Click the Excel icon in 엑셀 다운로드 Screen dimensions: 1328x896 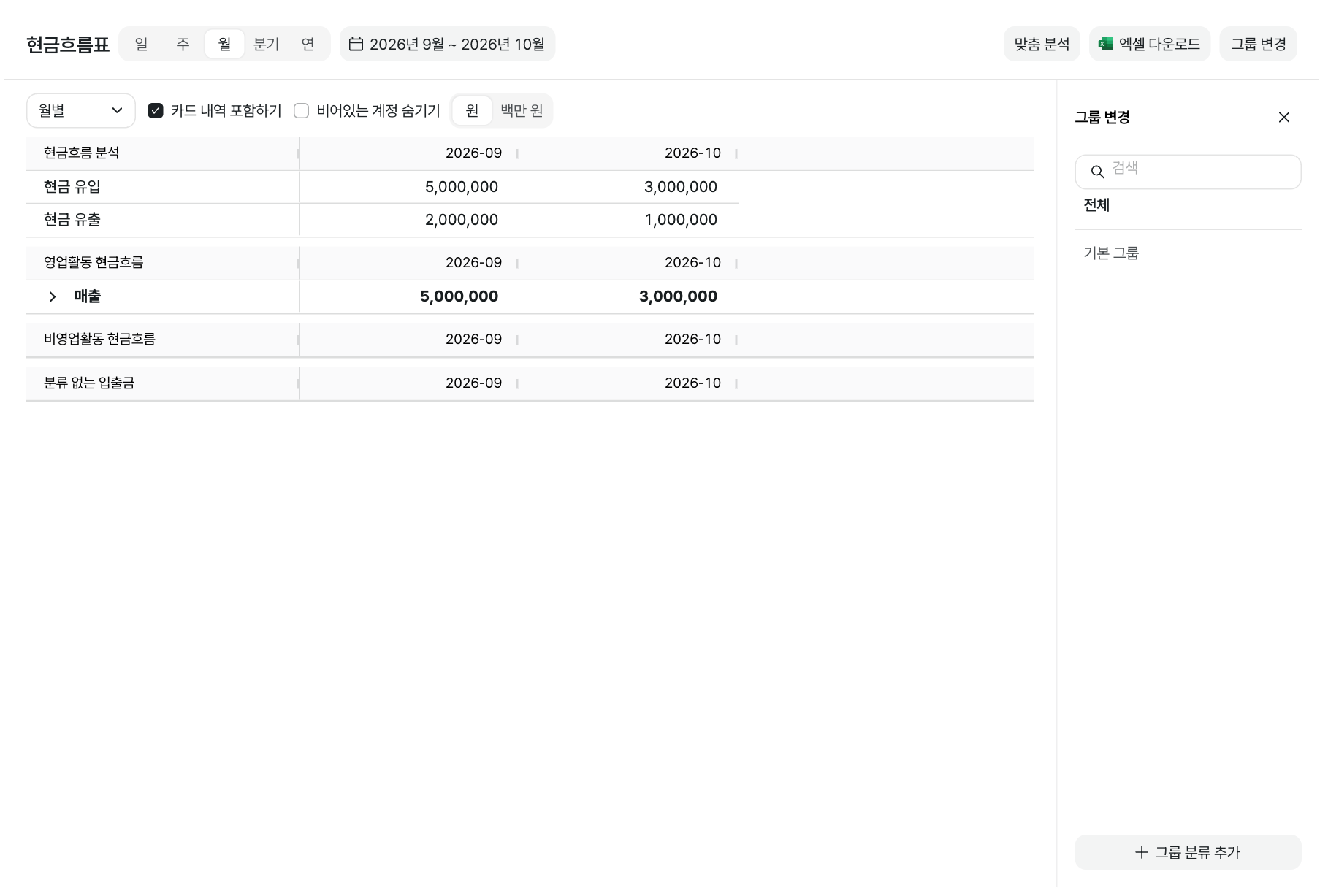point(1106,44)
